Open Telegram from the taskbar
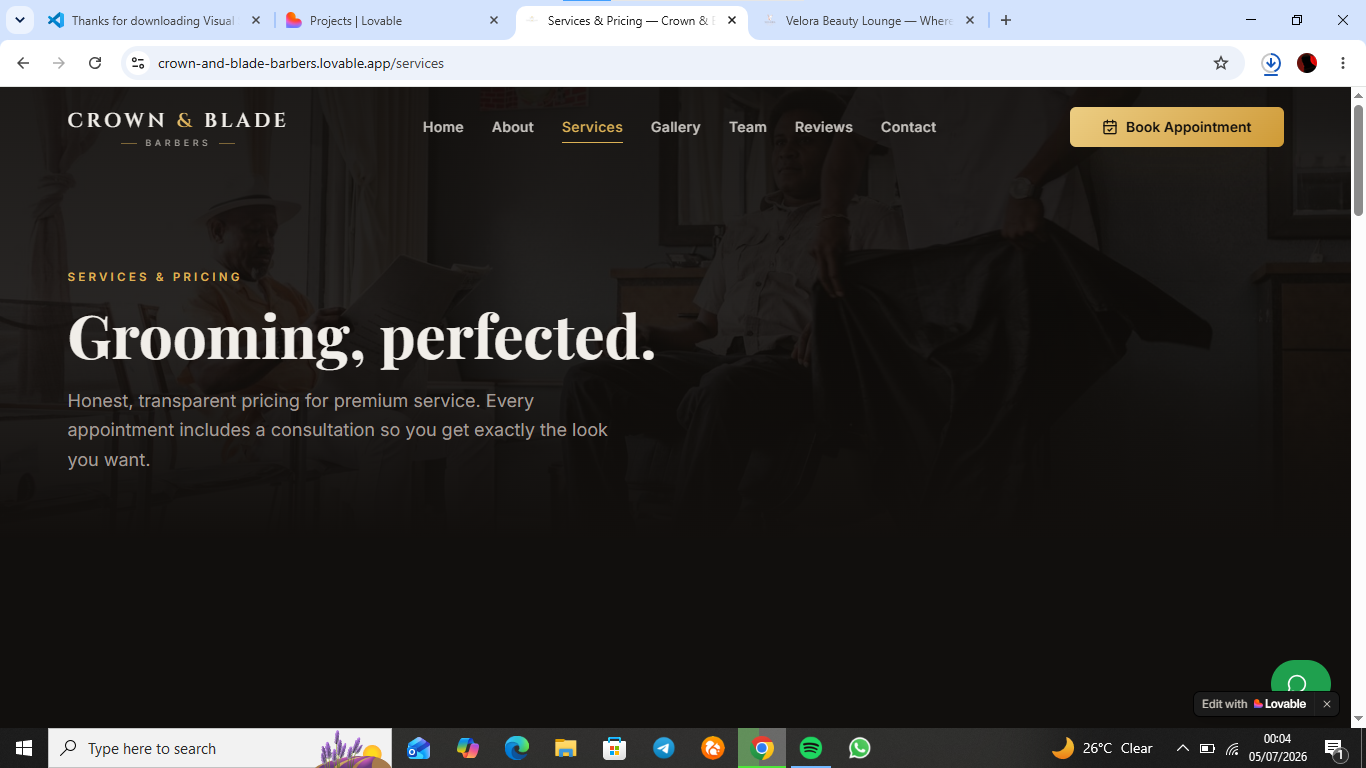 (x=664, y=748)
